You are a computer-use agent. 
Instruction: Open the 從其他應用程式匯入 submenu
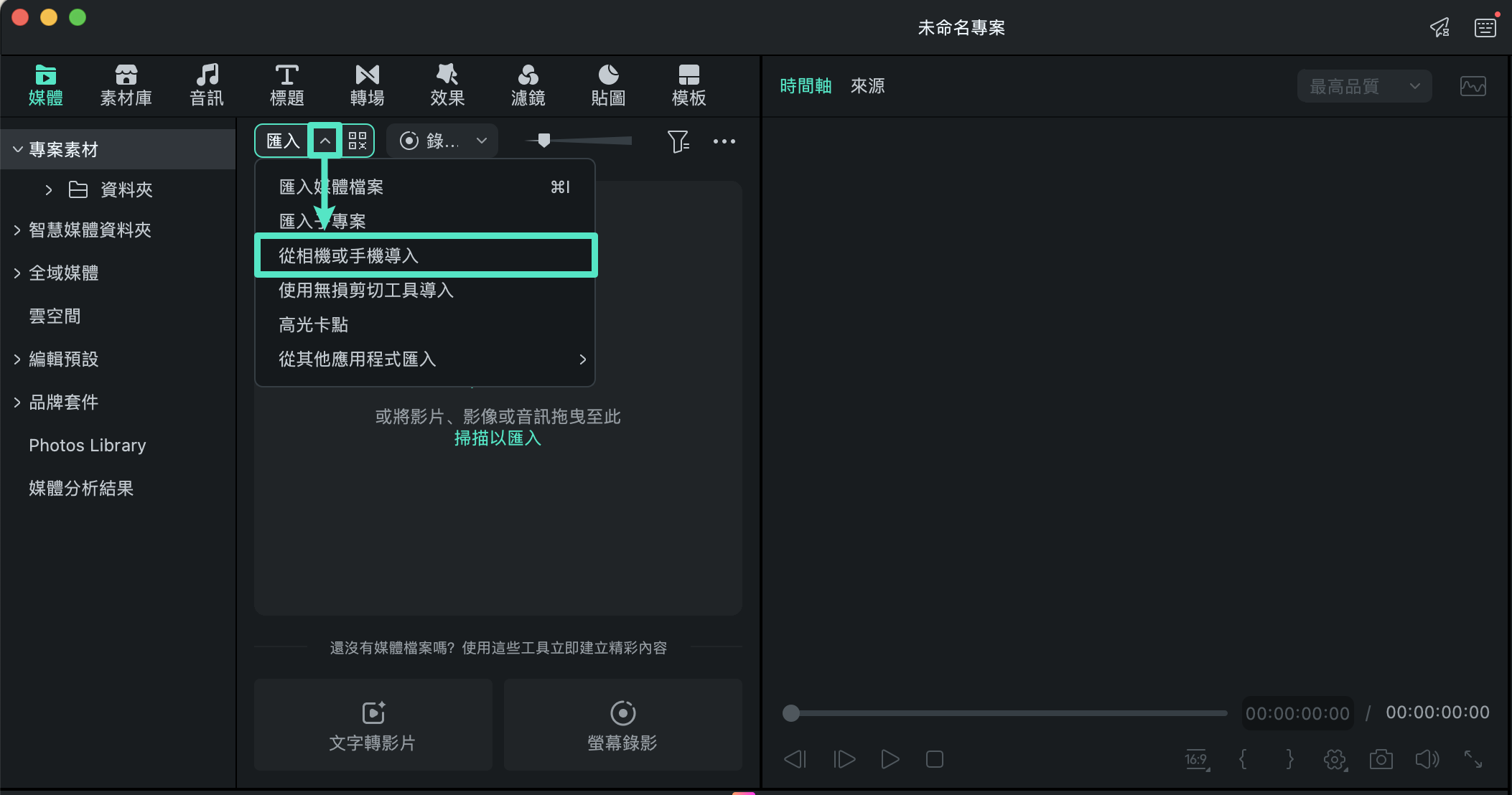(425, 359)
